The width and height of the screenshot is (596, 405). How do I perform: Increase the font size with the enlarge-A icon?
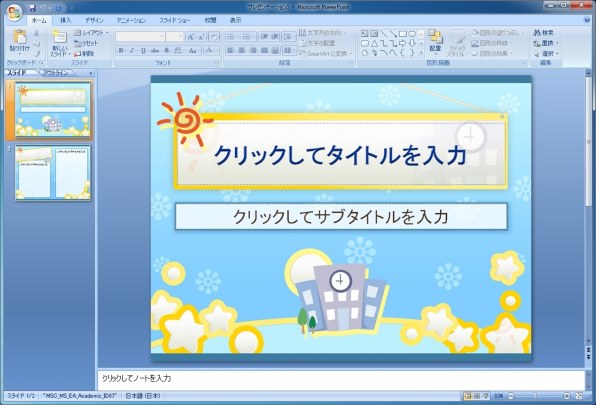point(191,36)
